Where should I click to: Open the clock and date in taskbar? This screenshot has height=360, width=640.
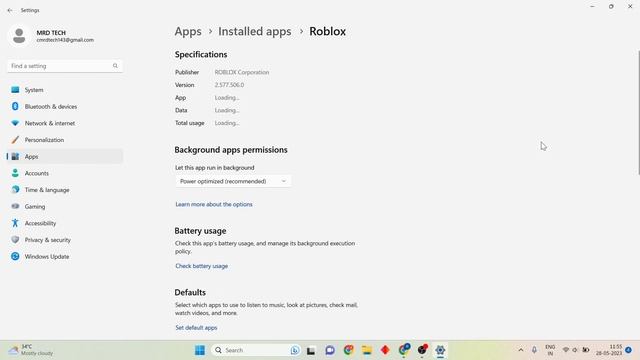[609, 350]
